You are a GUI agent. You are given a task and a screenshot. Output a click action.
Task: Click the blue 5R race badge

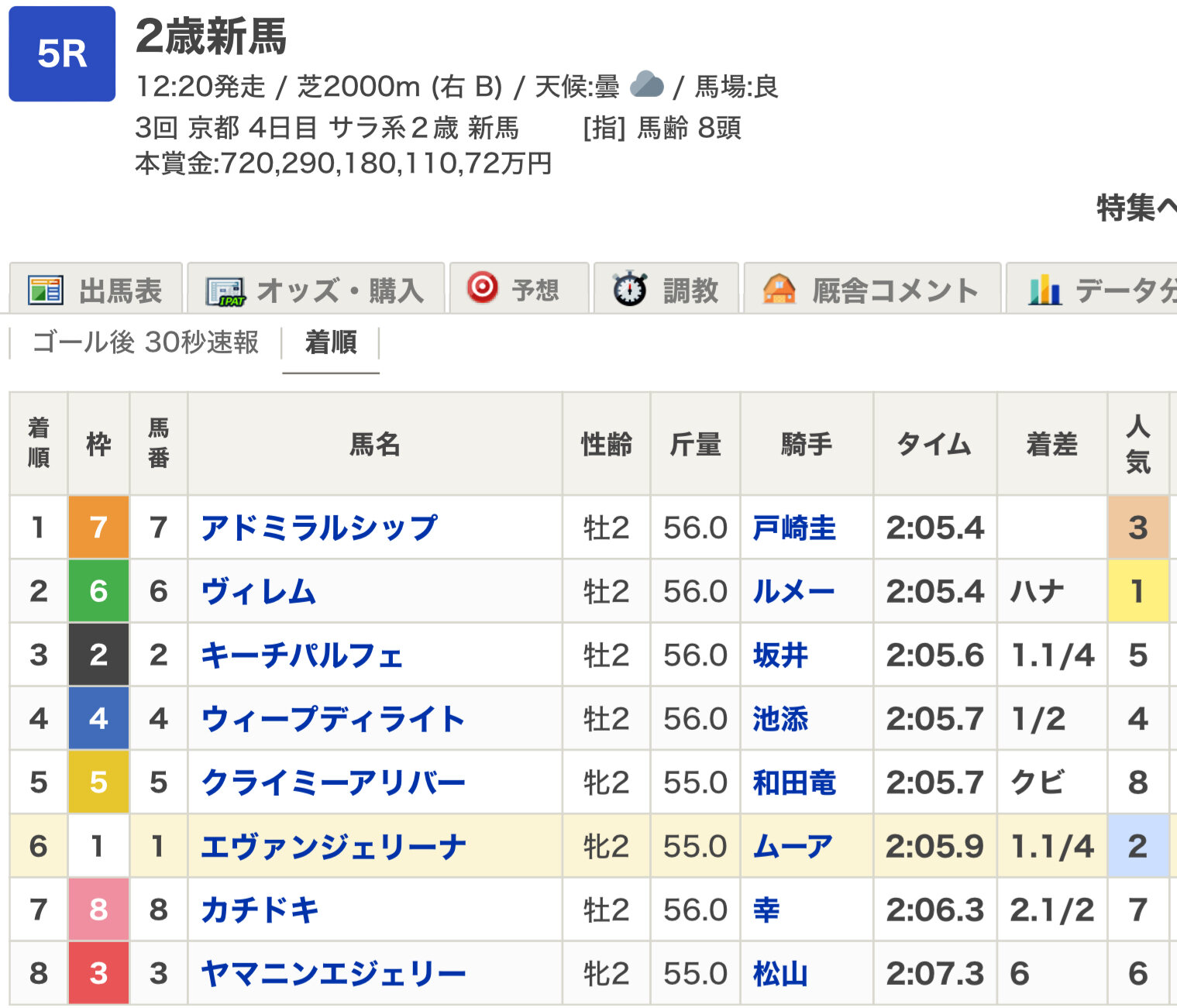point(62,54)
